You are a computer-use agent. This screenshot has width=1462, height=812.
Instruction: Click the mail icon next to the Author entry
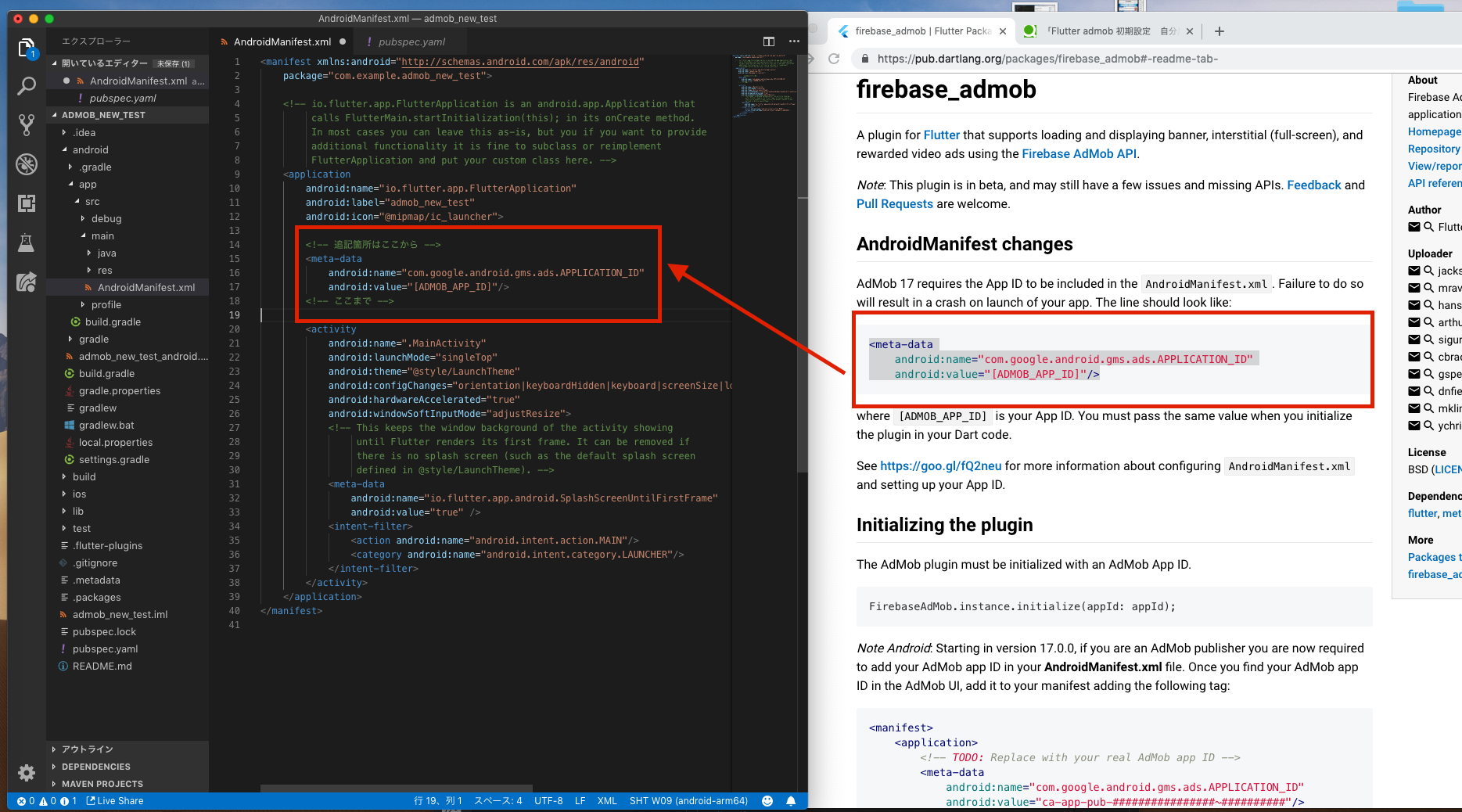pos(1414,227)
